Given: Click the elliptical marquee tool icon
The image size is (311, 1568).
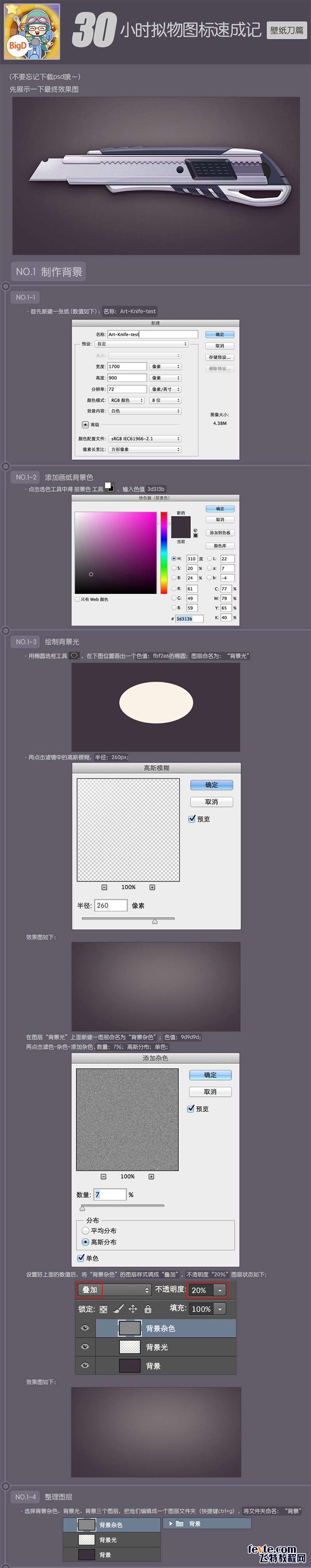Looking at the screenshot, I should point(74,655).
